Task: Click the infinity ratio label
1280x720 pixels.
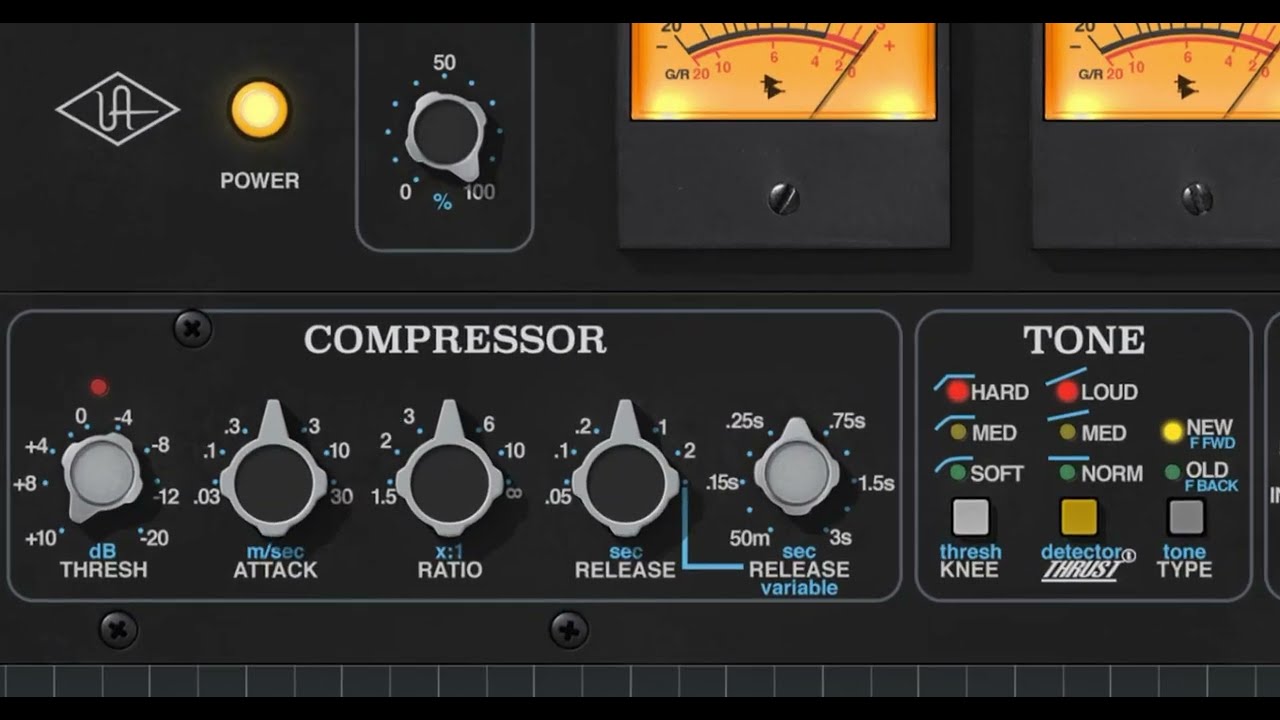Action: [x=514, y=491]
